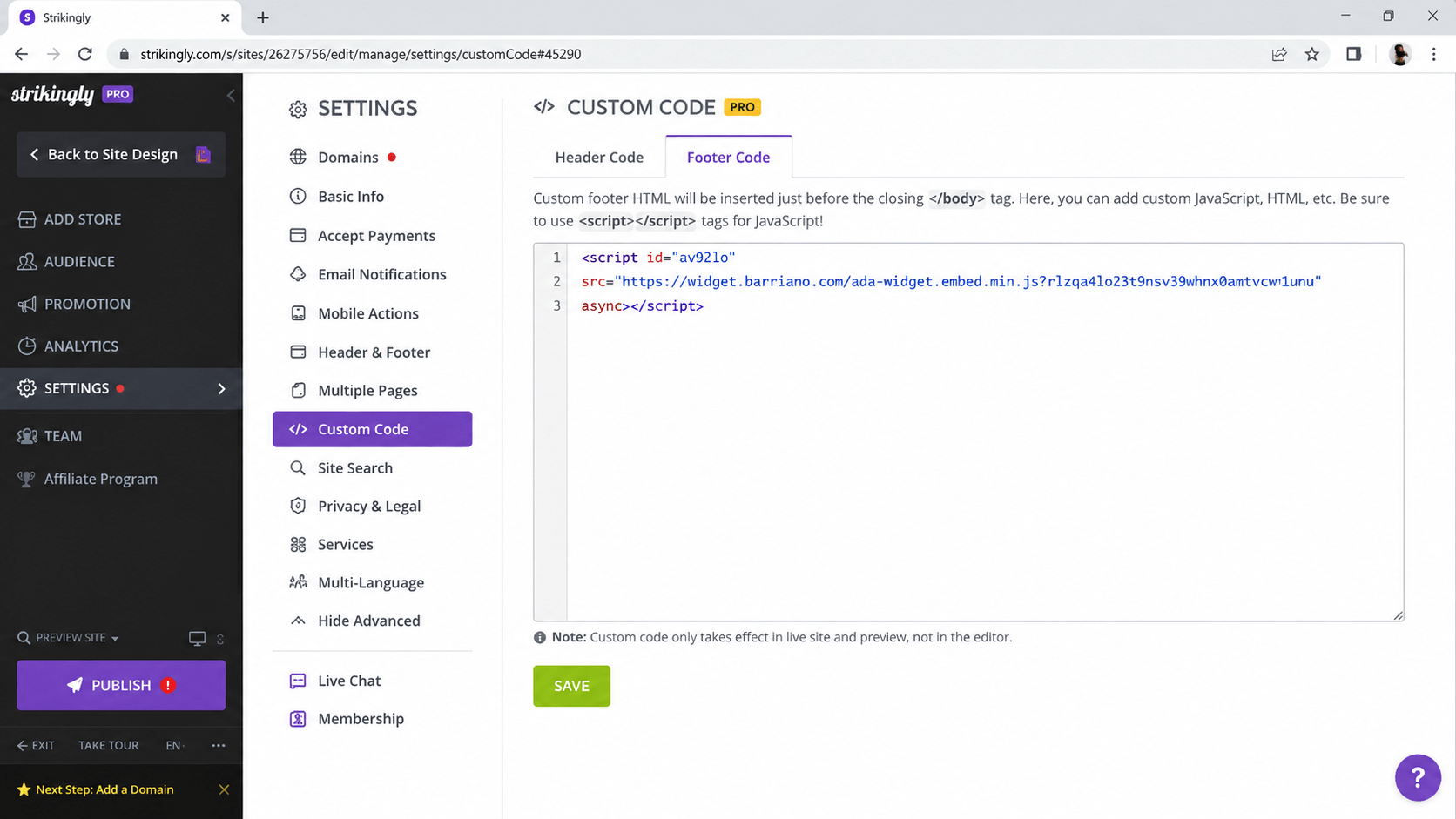This screenshot has height=819, width=1456.
Task: Click the site lock icon in address bar
Action: coord(124,54)
